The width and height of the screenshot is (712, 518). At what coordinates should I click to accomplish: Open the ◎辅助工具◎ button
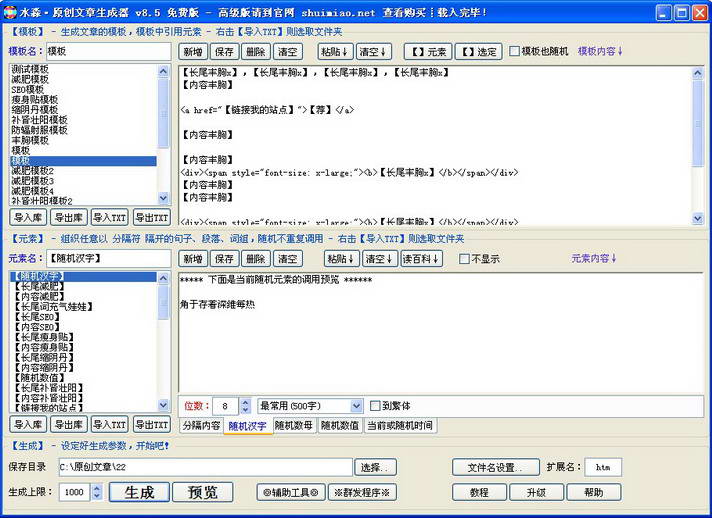[289, 492]
